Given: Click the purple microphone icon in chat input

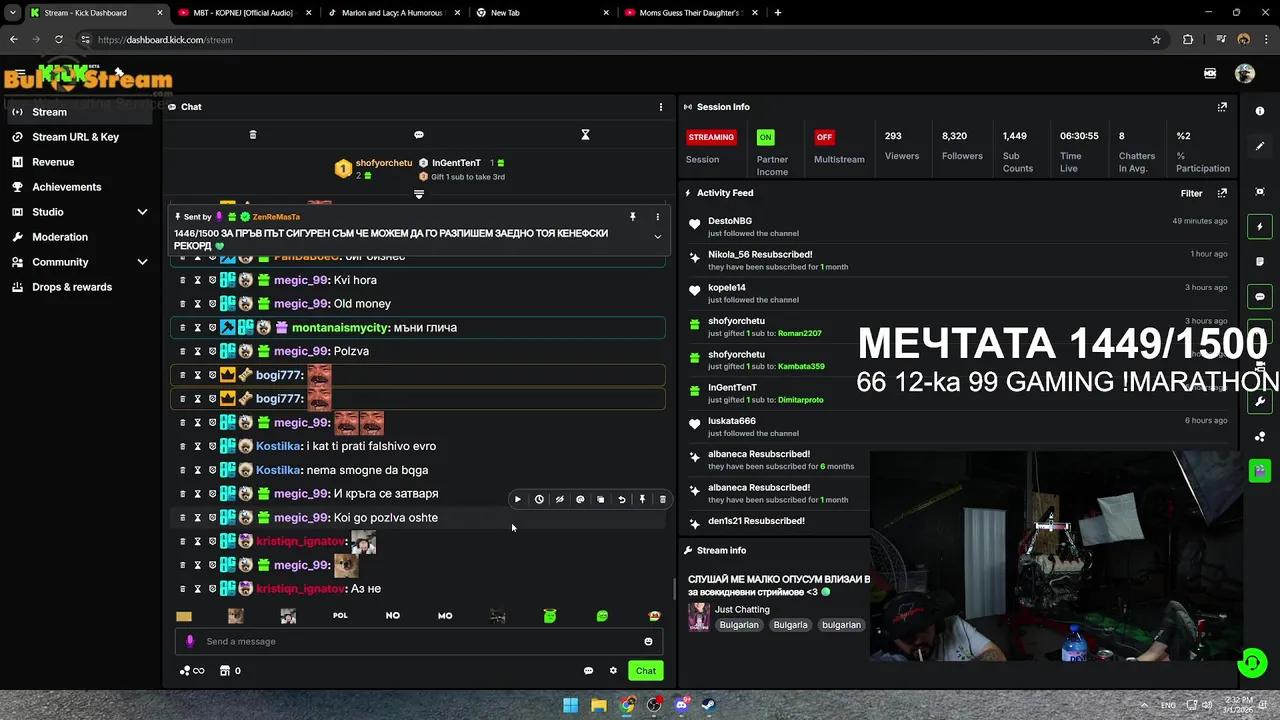Looking at the screenshot, I should (190, 642).
